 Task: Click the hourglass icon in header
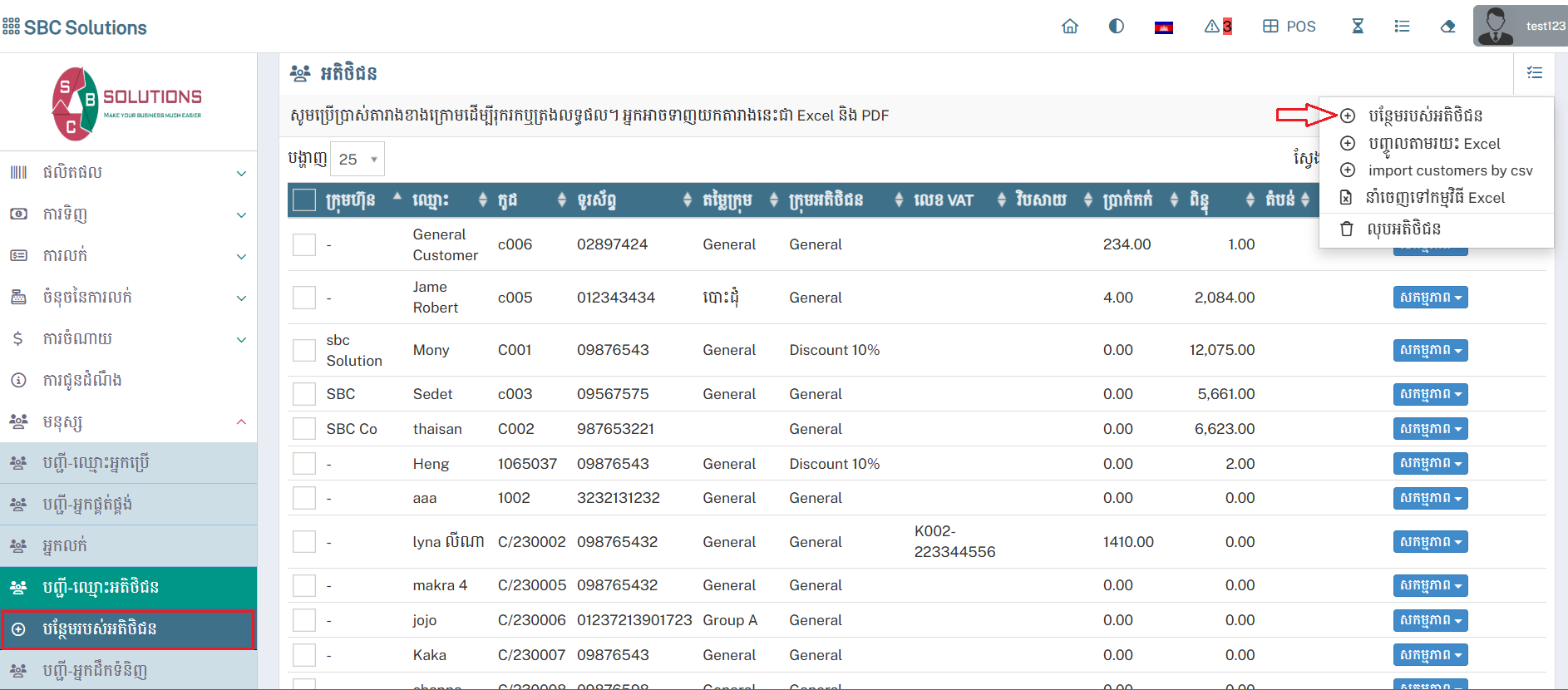(1358, 27)
